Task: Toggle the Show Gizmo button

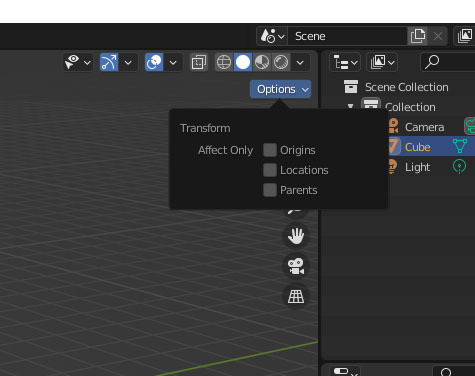Action: (x=109, y=62)
